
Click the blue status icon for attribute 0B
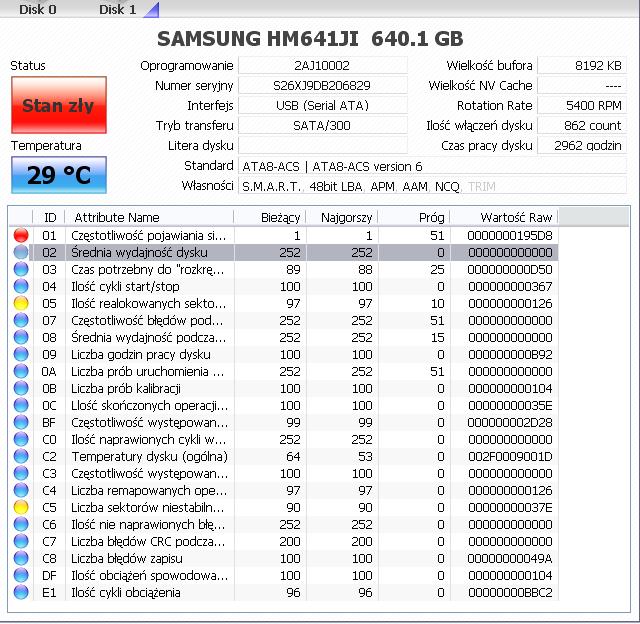point(21,388)
